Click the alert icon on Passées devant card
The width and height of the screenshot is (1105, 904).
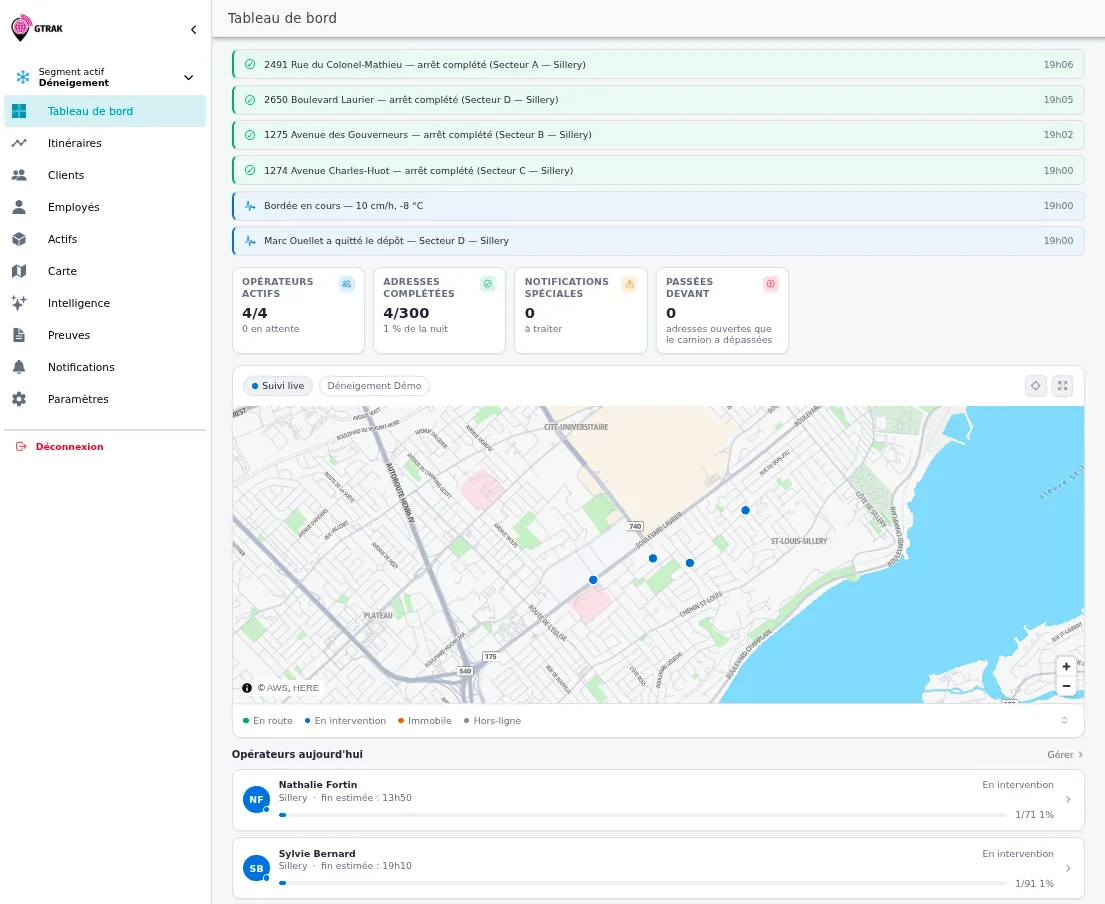click(770, 284)
